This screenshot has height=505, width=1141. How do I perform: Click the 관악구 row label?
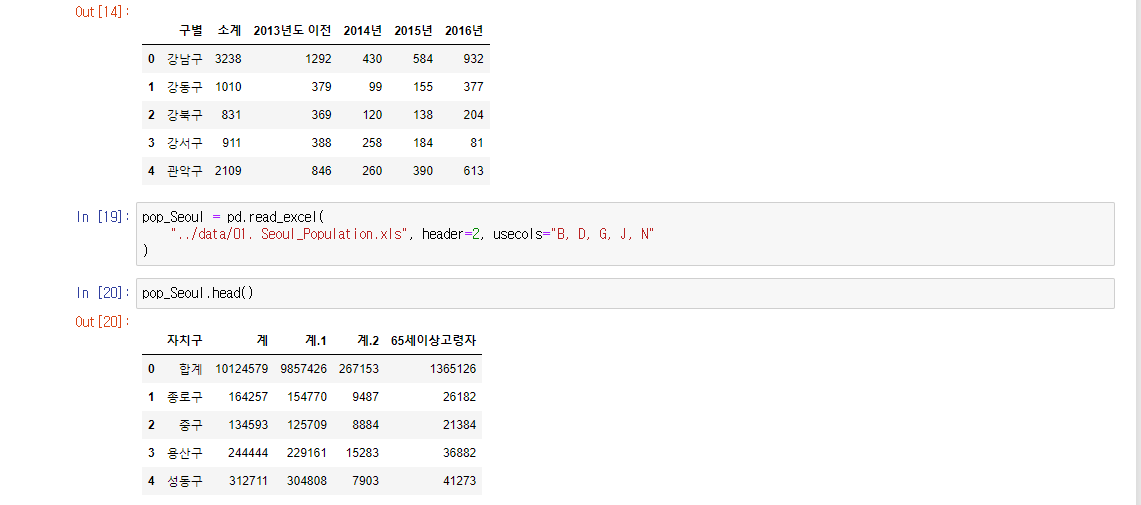(x=185, y=171)
